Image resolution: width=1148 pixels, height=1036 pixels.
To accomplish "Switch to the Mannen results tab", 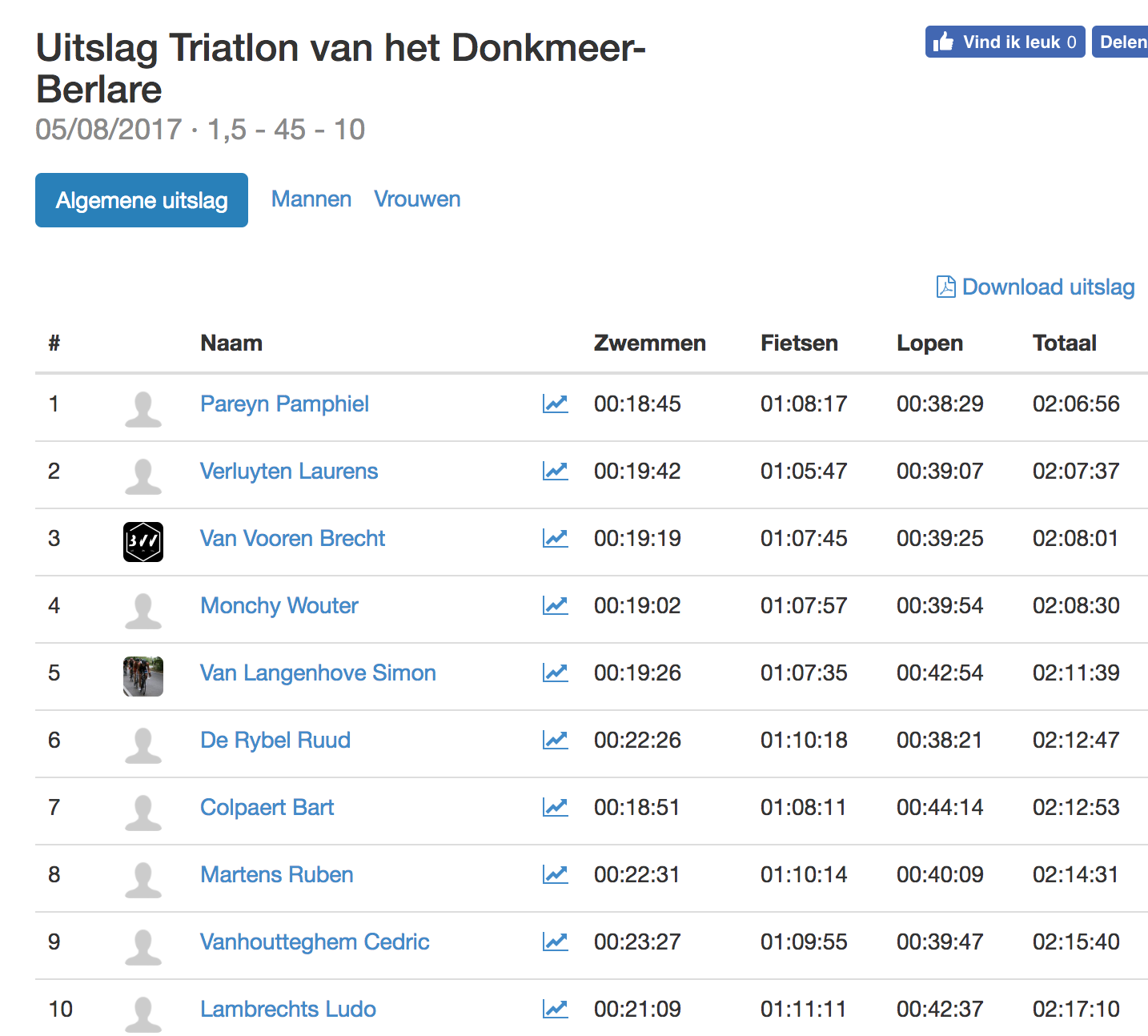I will point(311,199).
